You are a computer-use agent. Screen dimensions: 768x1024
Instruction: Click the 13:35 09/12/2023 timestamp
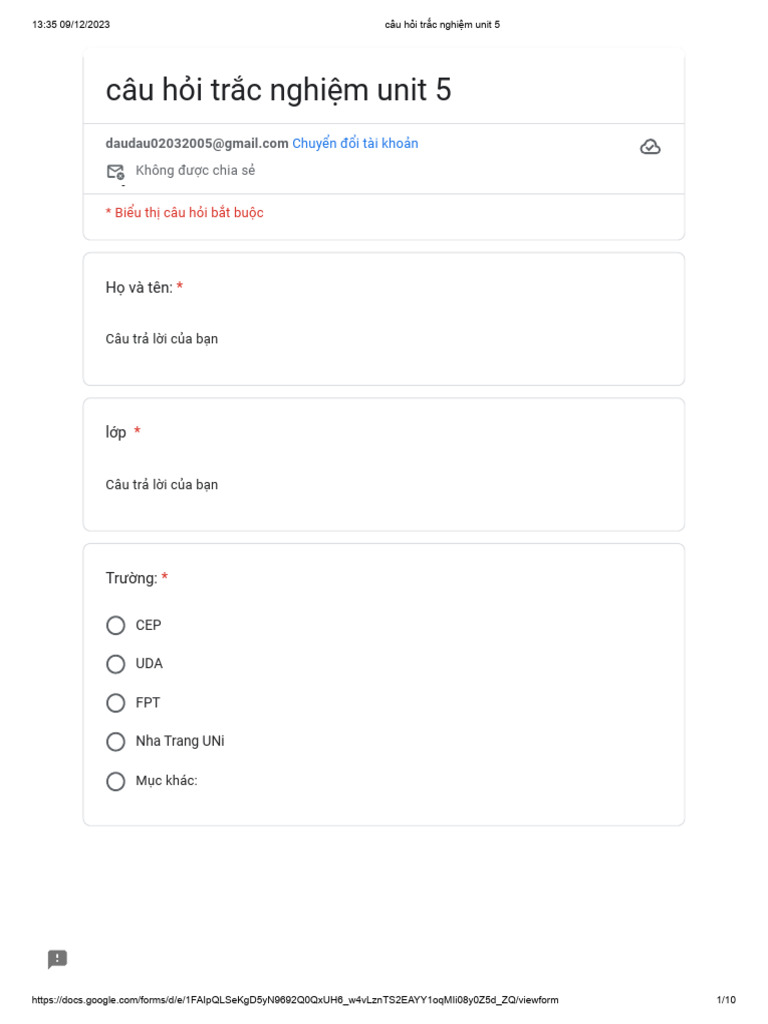tap(71, 24)
